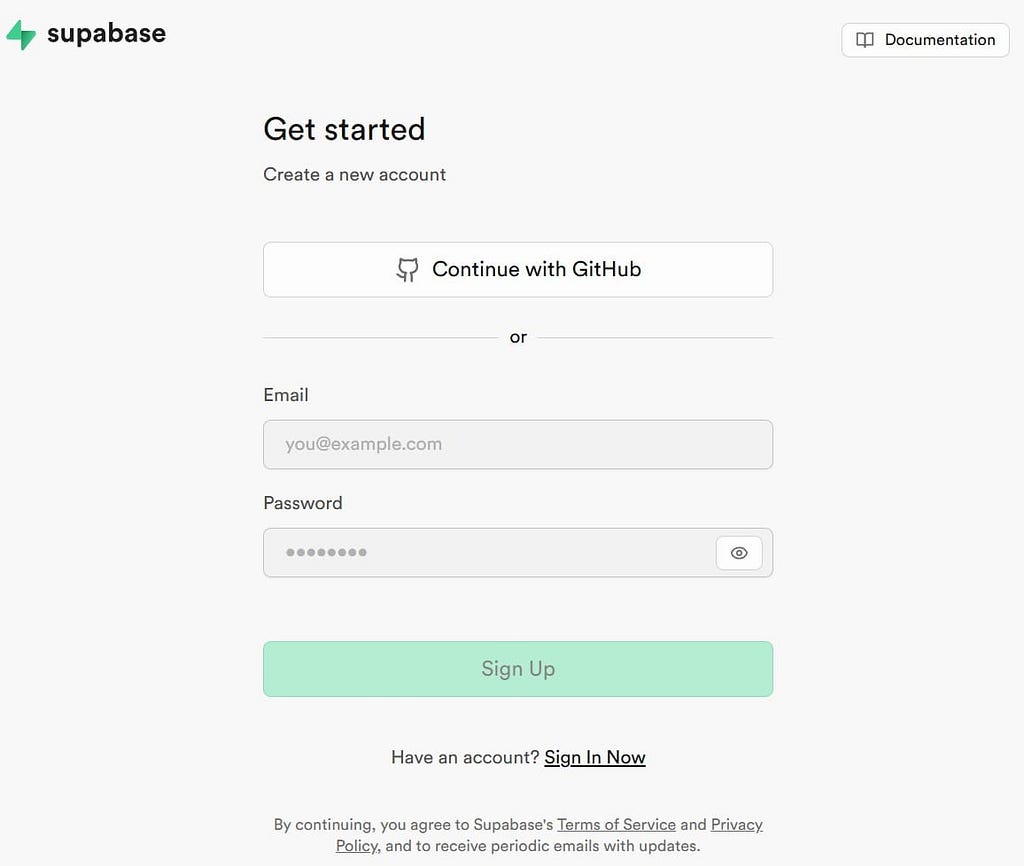Click the Have an account? text
The width and height of the screenshot is (1024, 866).
coord(465,758)
